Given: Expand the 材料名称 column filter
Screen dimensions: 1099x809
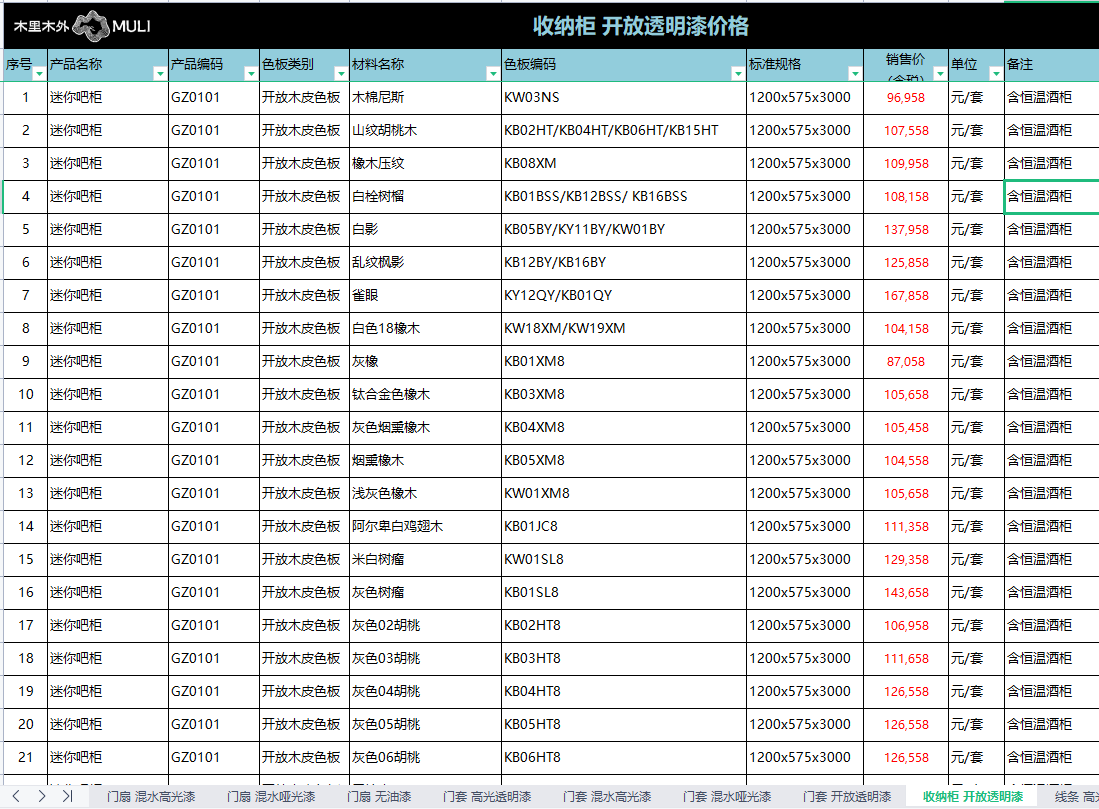Looking at the screenshot, I should 492,73.
